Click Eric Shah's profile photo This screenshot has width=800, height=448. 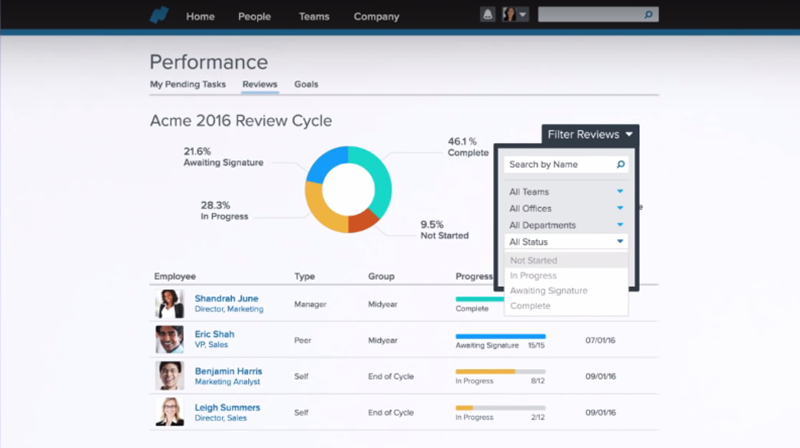click(x=169, y=339)
